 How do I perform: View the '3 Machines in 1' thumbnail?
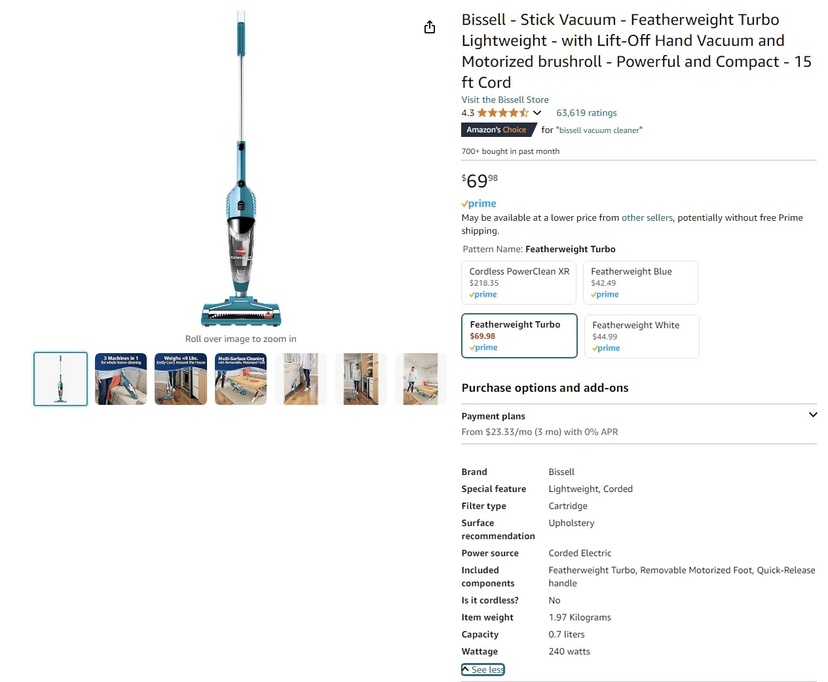(x=121, y=379)
